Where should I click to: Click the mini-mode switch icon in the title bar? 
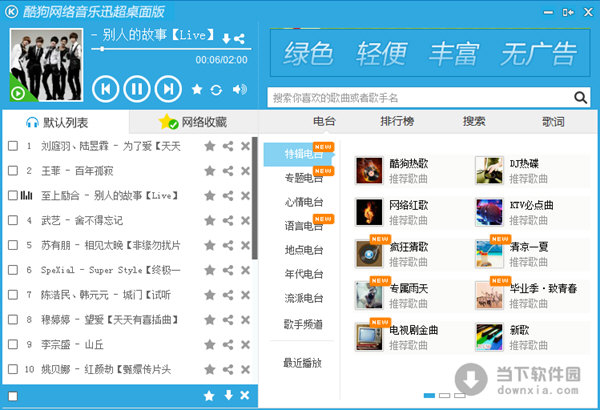coord(568,12)
